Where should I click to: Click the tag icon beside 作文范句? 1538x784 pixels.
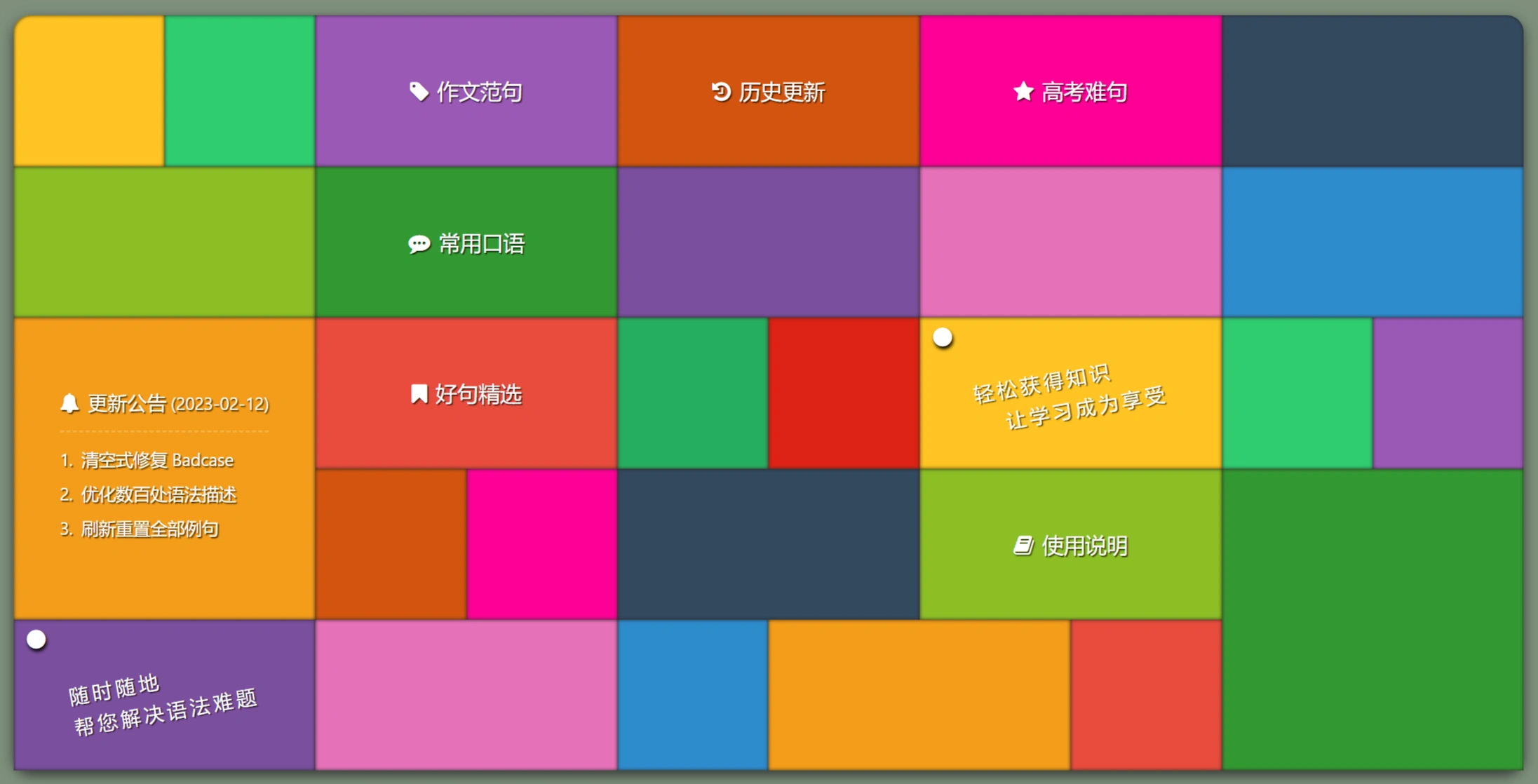419,91
